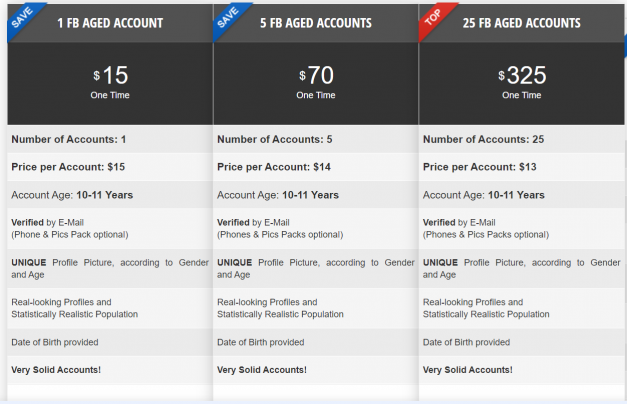The image size is (627, 404).
Task: Click Account Age row in 5 accounts column
Action: [x=316, y=195]
